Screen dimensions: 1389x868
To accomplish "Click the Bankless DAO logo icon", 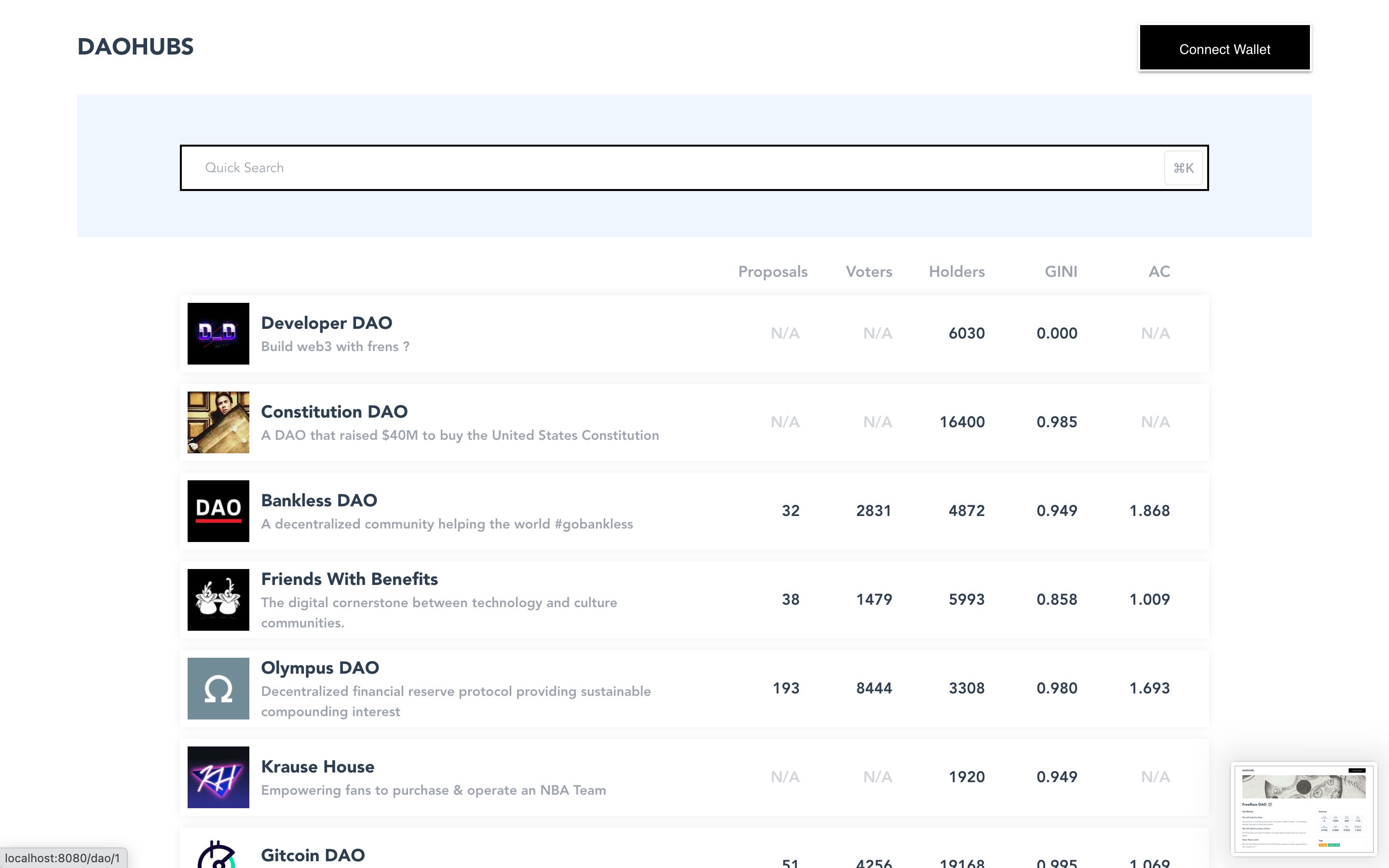I will click(x=218, y=511).
